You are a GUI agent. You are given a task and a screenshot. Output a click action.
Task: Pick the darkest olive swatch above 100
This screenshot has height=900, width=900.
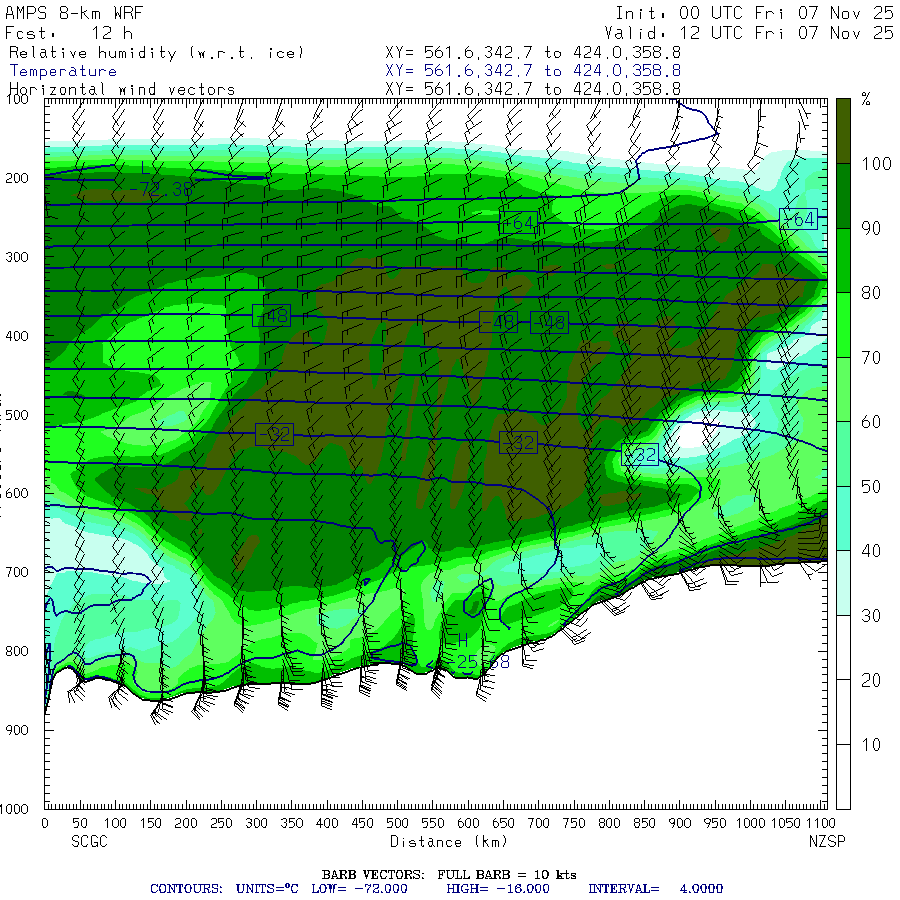pyautogui.click(x=843, y=131)
